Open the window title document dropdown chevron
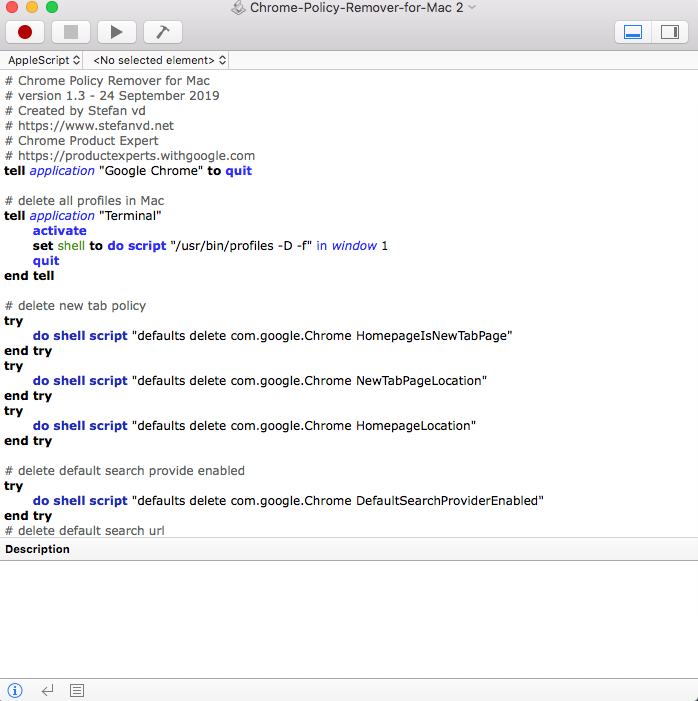This screenshot has height=701, width=698. (x=472, y=7)
